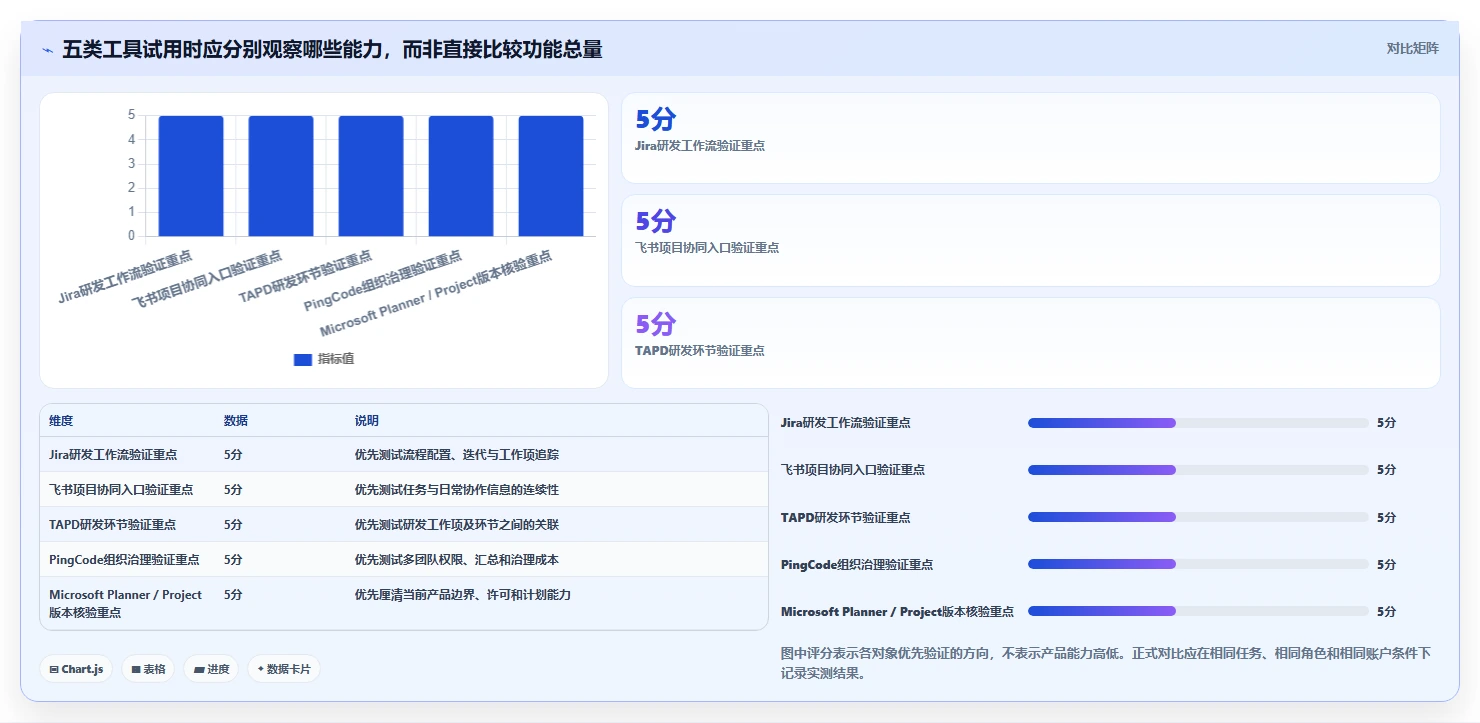Image resolution: width=1480 pixels, height=723 pixels.
Task: Open the Jira研发工作流验证重点 score card
Action: pos(1031,138)
